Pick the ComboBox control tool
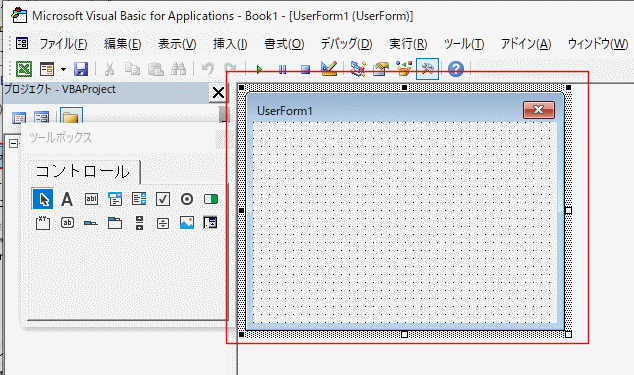Screen dimensions: 634x375 point(115,199)
